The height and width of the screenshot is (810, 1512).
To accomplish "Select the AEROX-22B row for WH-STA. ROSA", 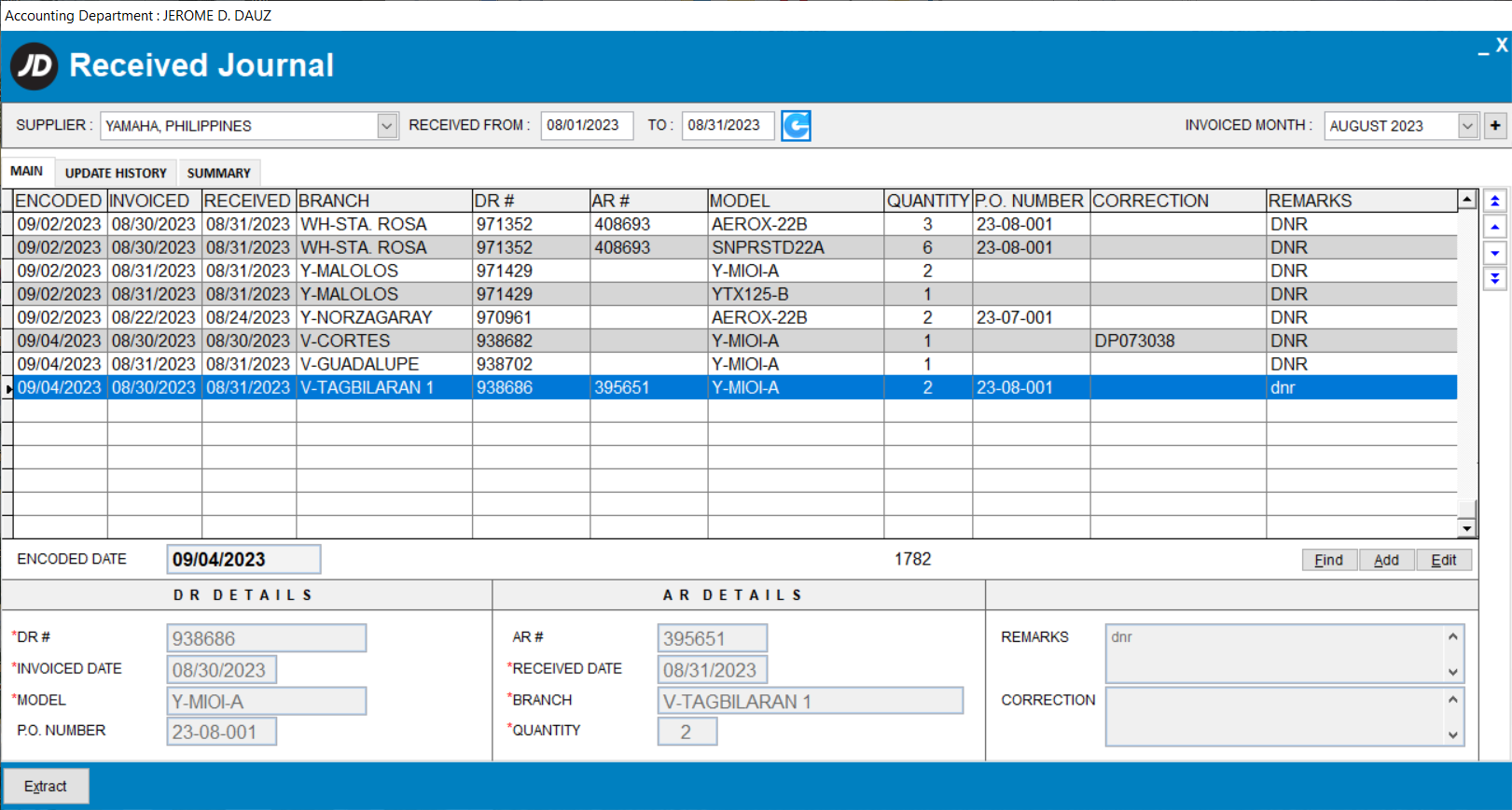I will pos(735,224).
